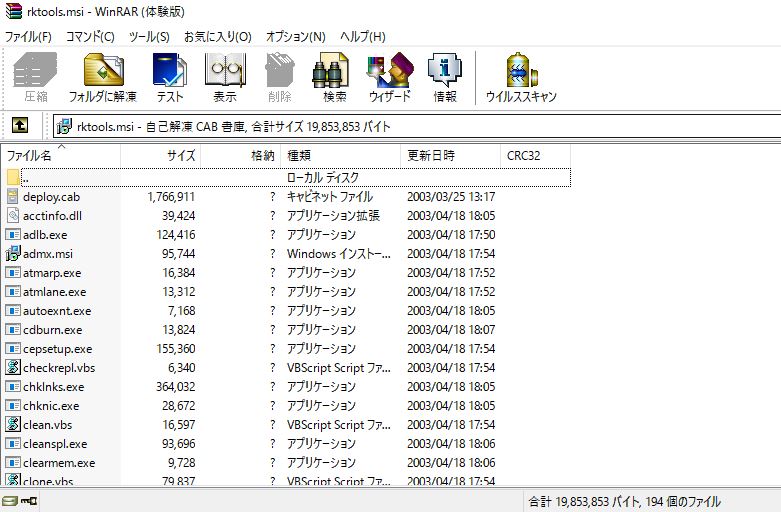Screen dimensions: 781x512
Task: Click the 364,032 size value
Action: [x=175, y=386]
